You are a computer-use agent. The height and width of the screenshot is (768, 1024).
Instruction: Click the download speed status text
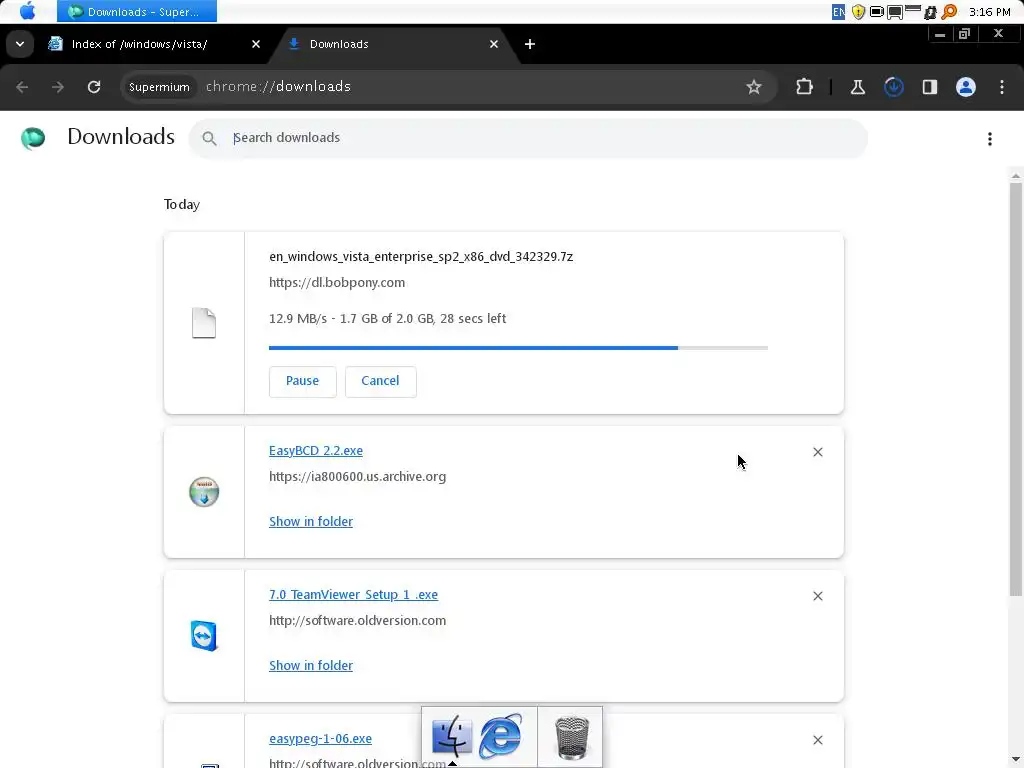387,319
